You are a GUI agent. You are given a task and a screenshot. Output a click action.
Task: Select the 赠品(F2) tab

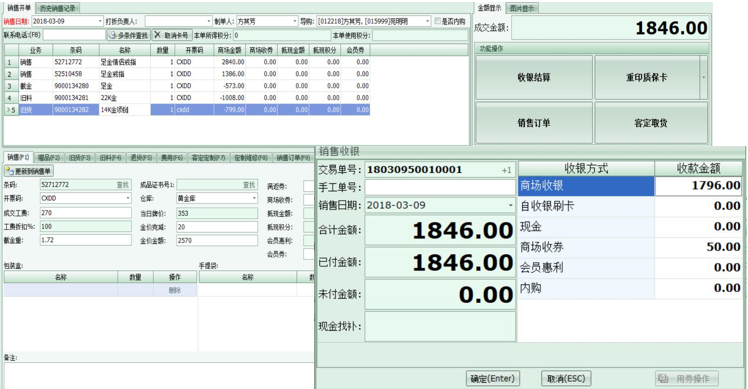49,158
